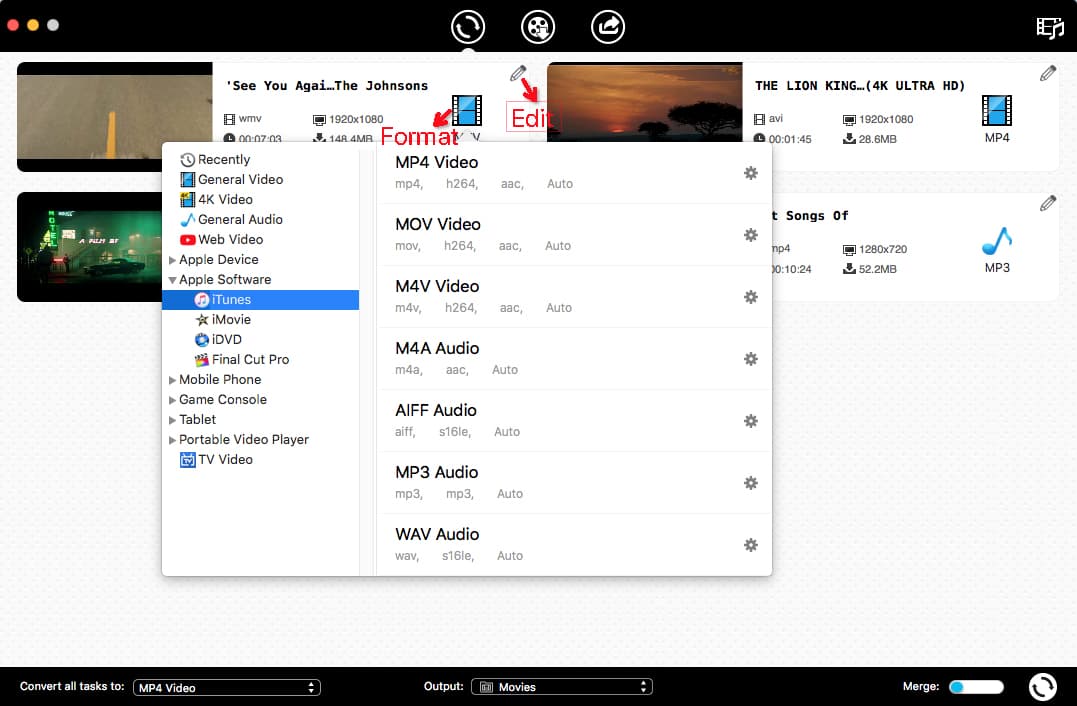Collapse the Apple Software category

tap(172, 280)
